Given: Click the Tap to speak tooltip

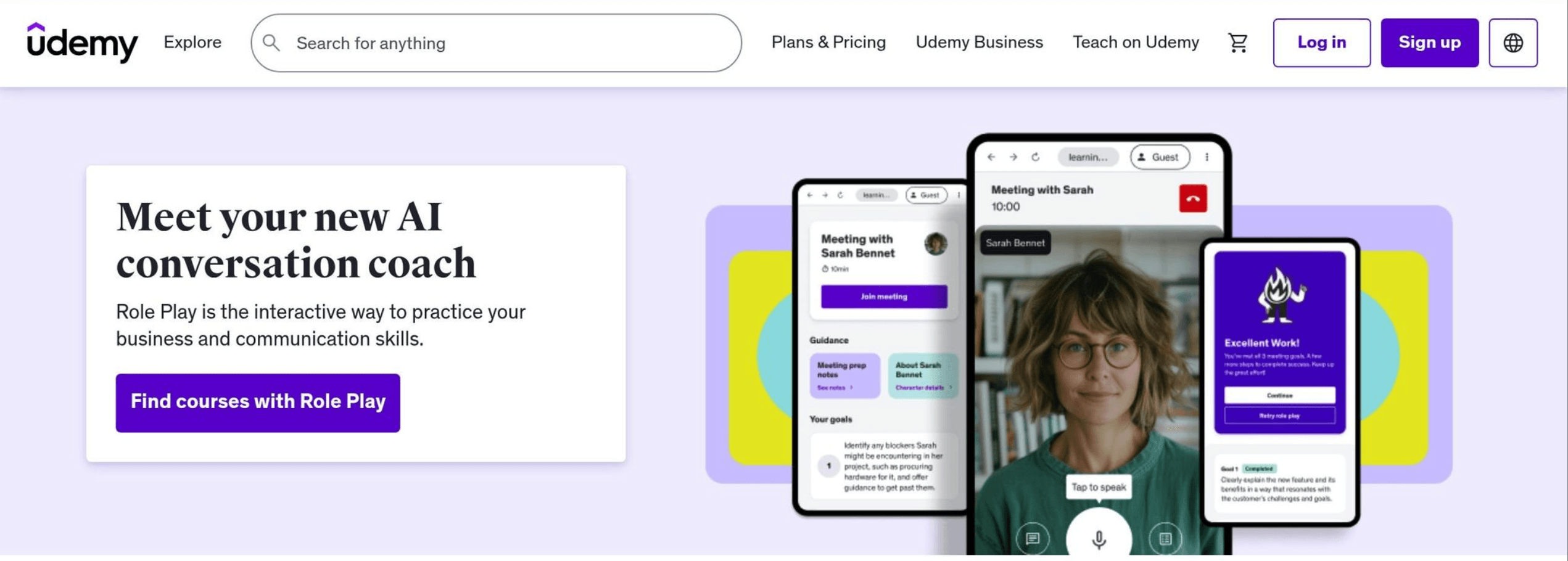Looking at the screenshot, I should point(1099,487).
